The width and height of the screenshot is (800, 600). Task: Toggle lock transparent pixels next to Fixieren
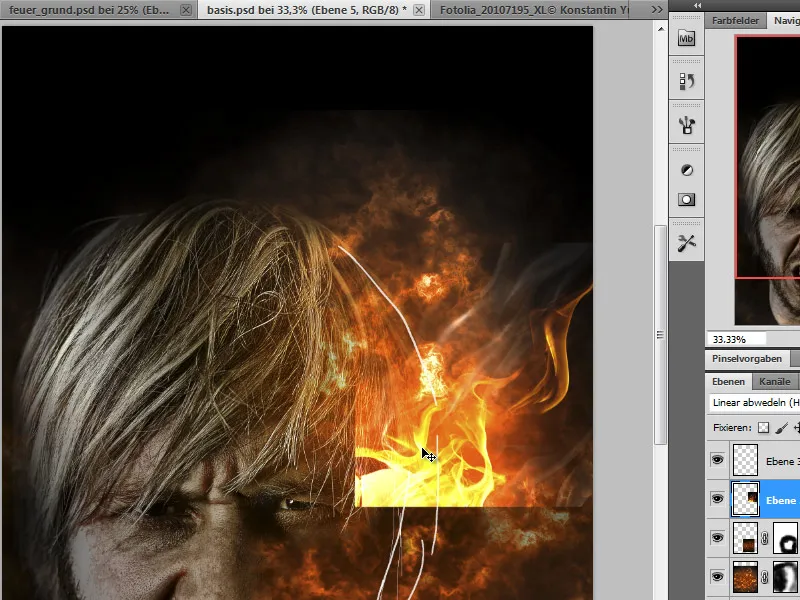click(763, 428)
